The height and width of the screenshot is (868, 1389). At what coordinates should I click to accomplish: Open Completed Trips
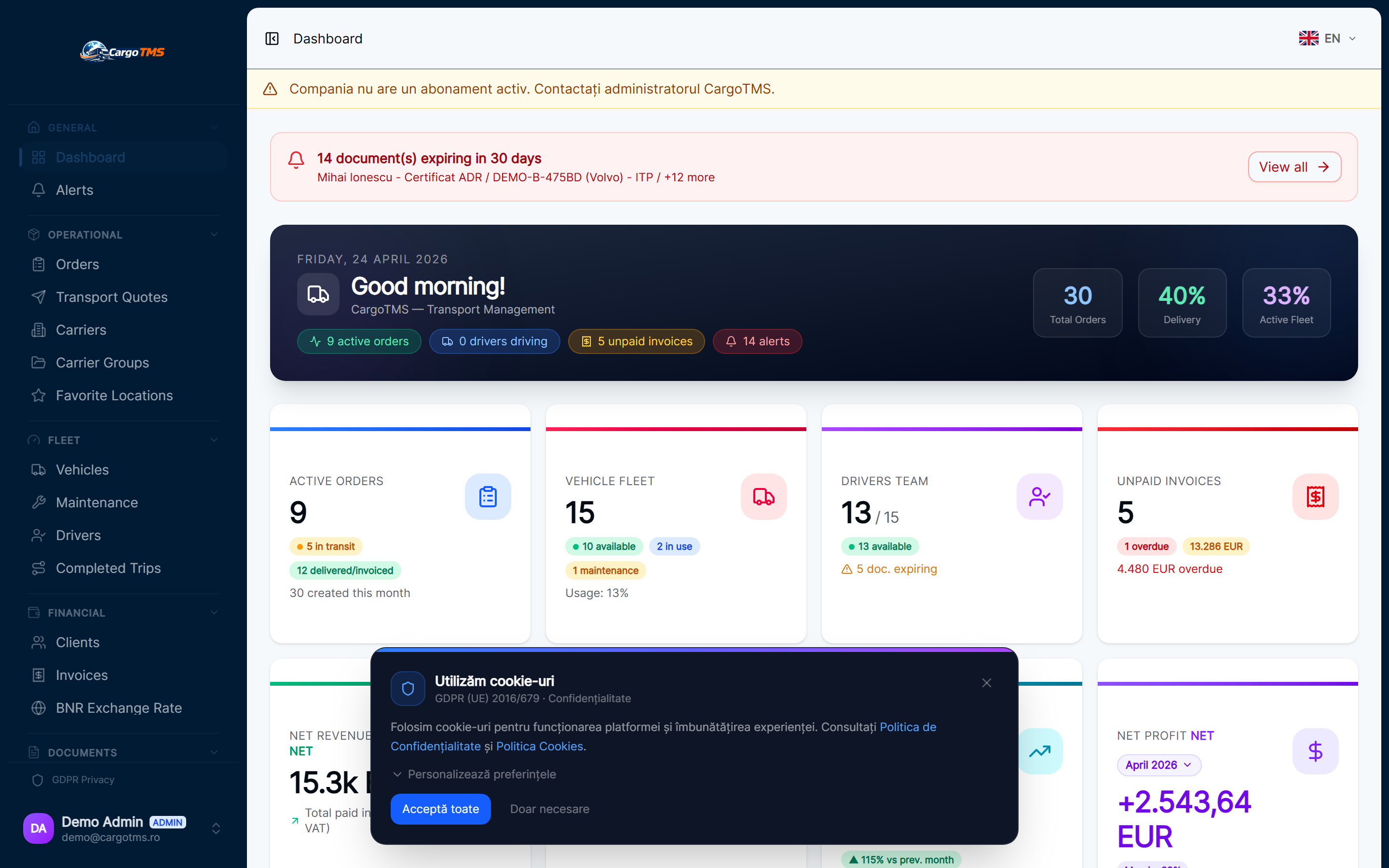point(124,568)
